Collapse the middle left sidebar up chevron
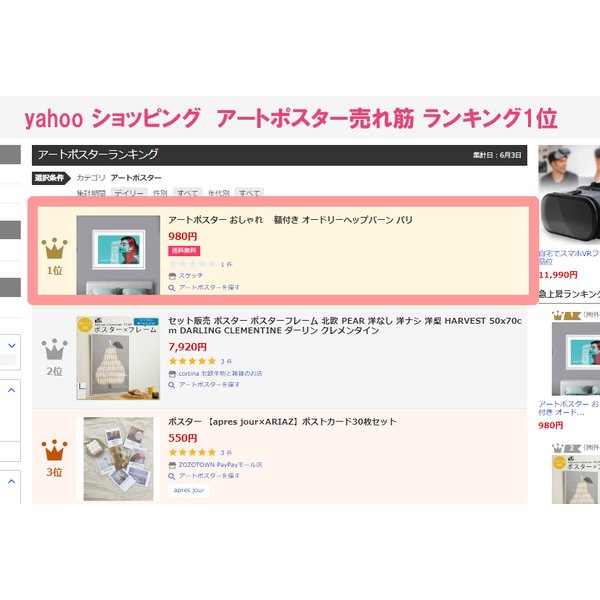 (12, 390)
